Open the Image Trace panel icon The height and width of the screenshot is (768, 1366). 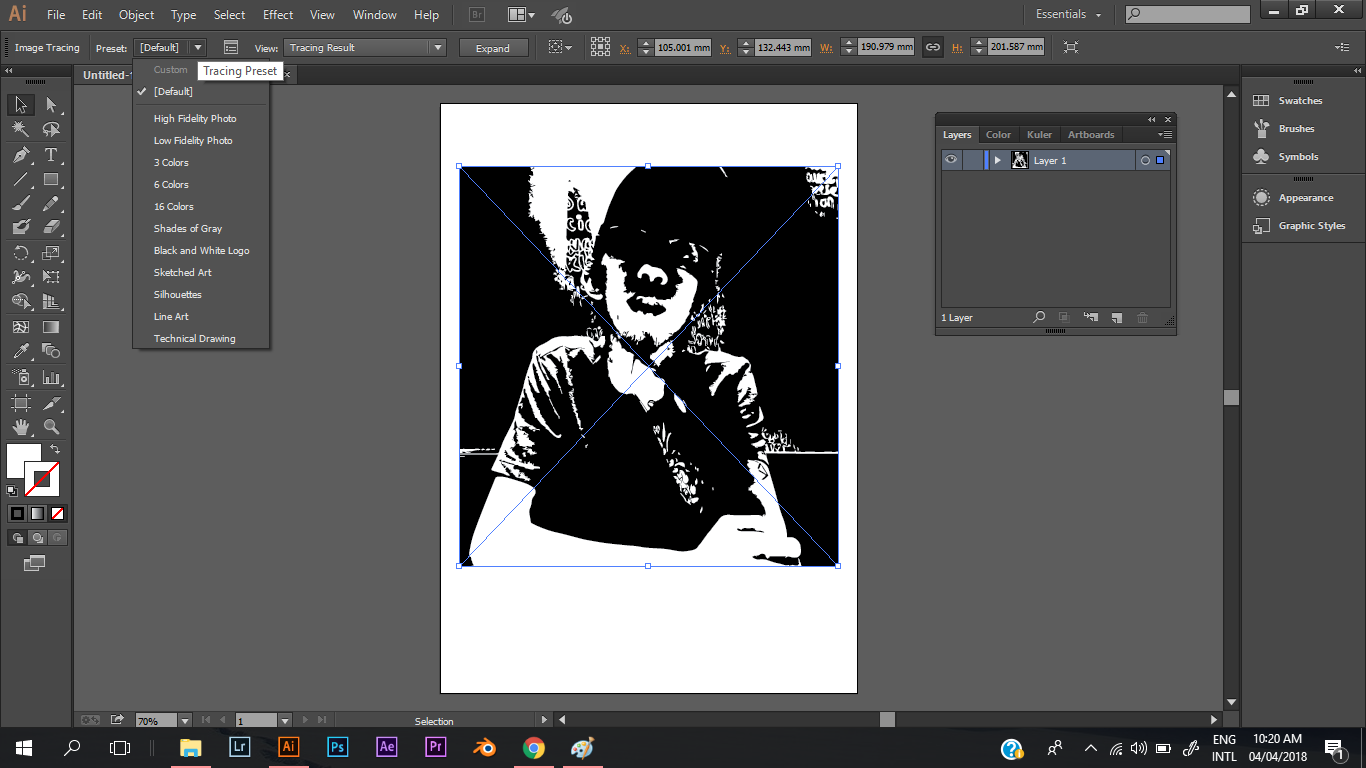pos(231,47)
